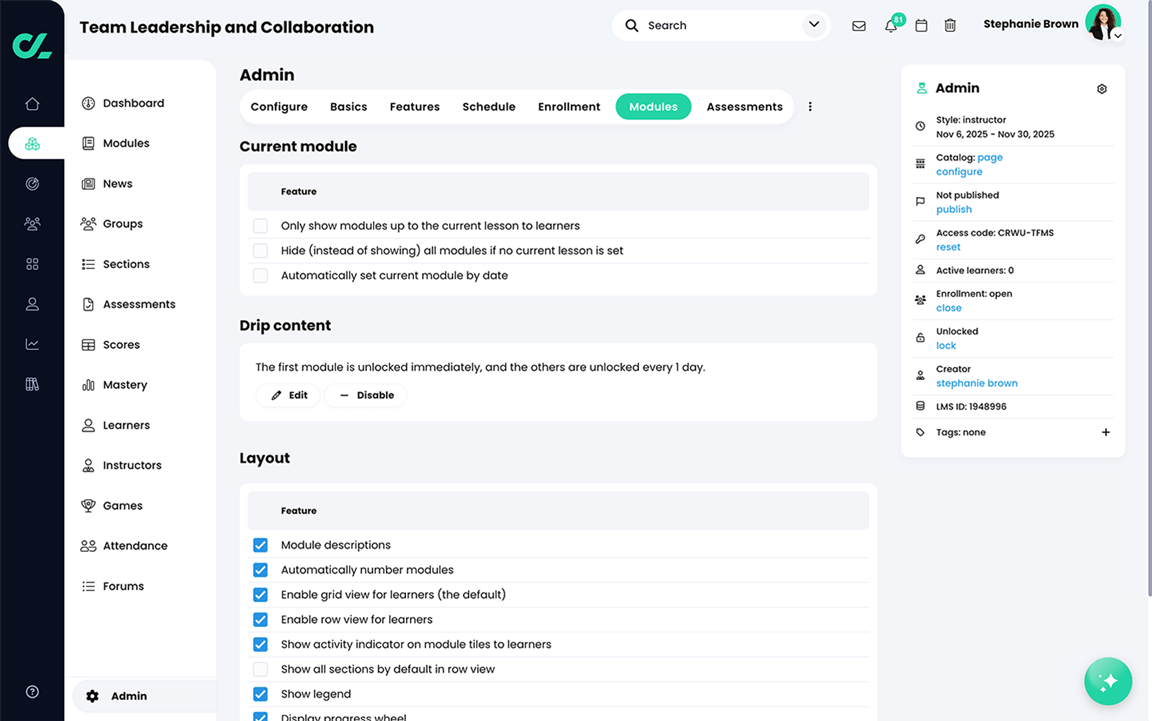This screenshot has width=1152, height=721.
Task: Open the Schedule tab
Action: coord(488,106)
